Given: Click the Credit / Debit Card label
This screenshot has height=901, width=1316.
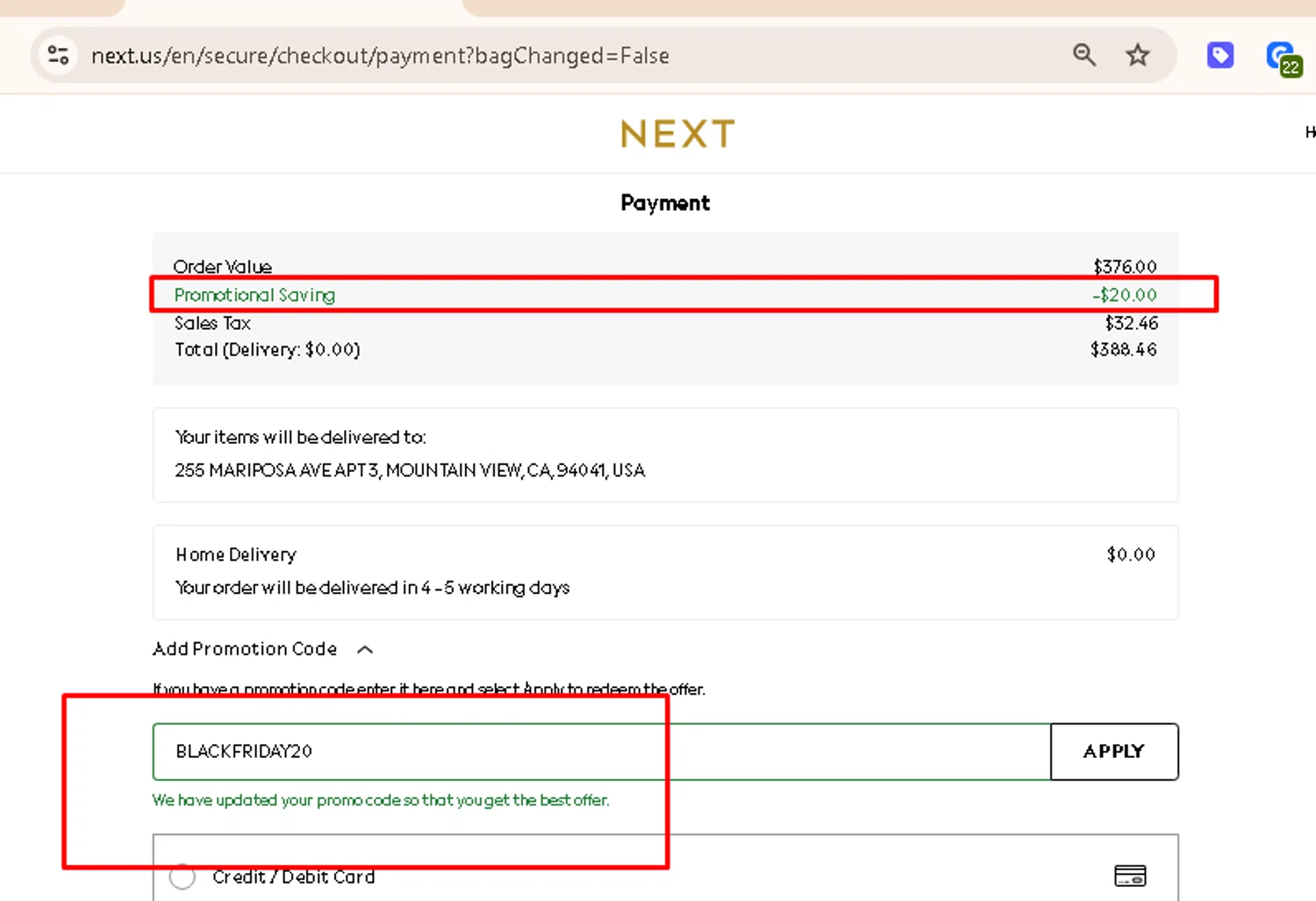Looking at the screenshot, I should click(294, 876).
